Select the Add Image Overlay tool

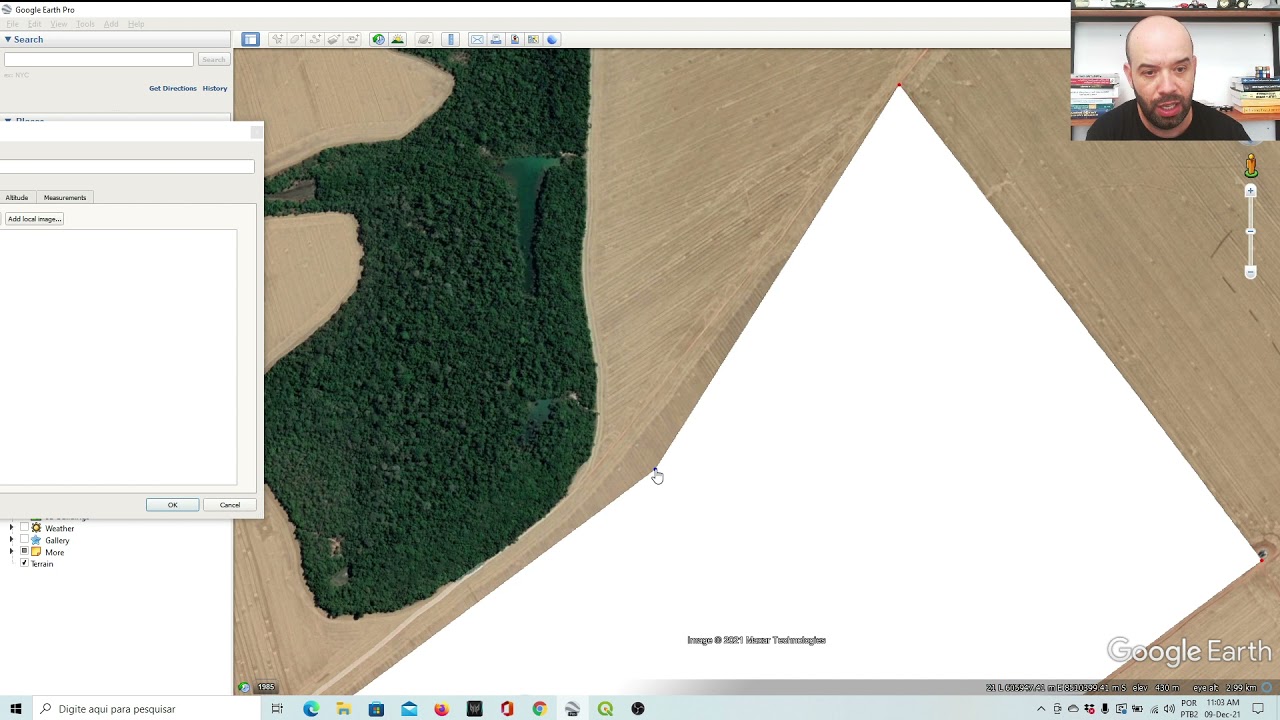tap(334, 39)
